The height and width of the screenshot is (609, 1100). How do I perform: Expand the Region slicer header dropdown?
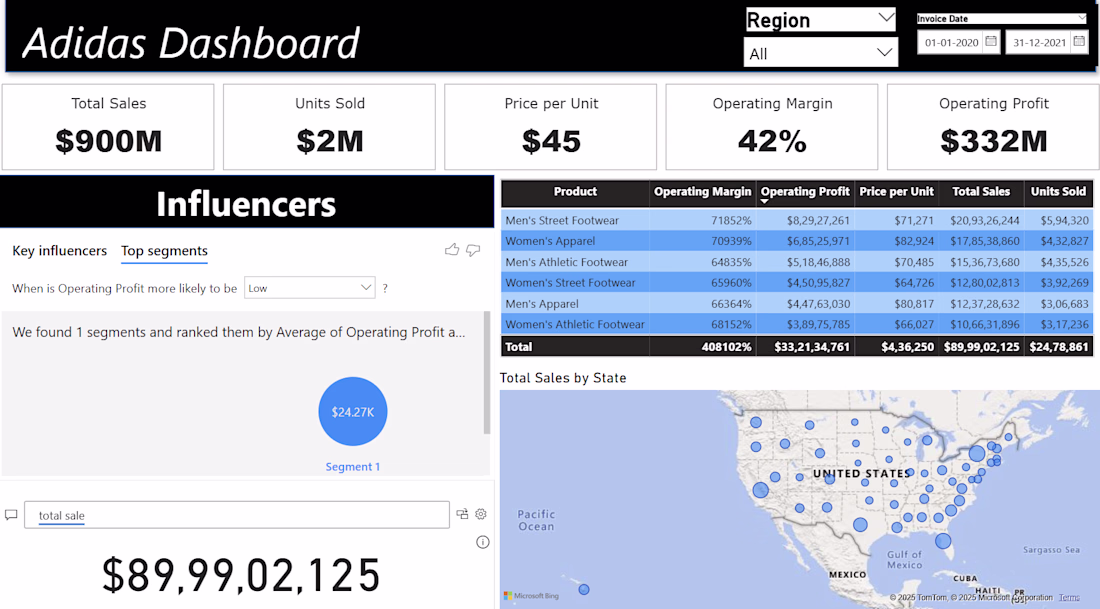[886, 18]
